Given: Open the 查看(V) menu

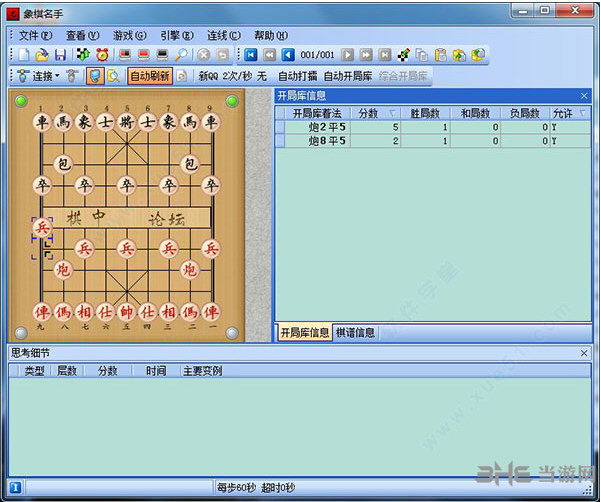Looking at the screenshot, I should tap(82, 35).
